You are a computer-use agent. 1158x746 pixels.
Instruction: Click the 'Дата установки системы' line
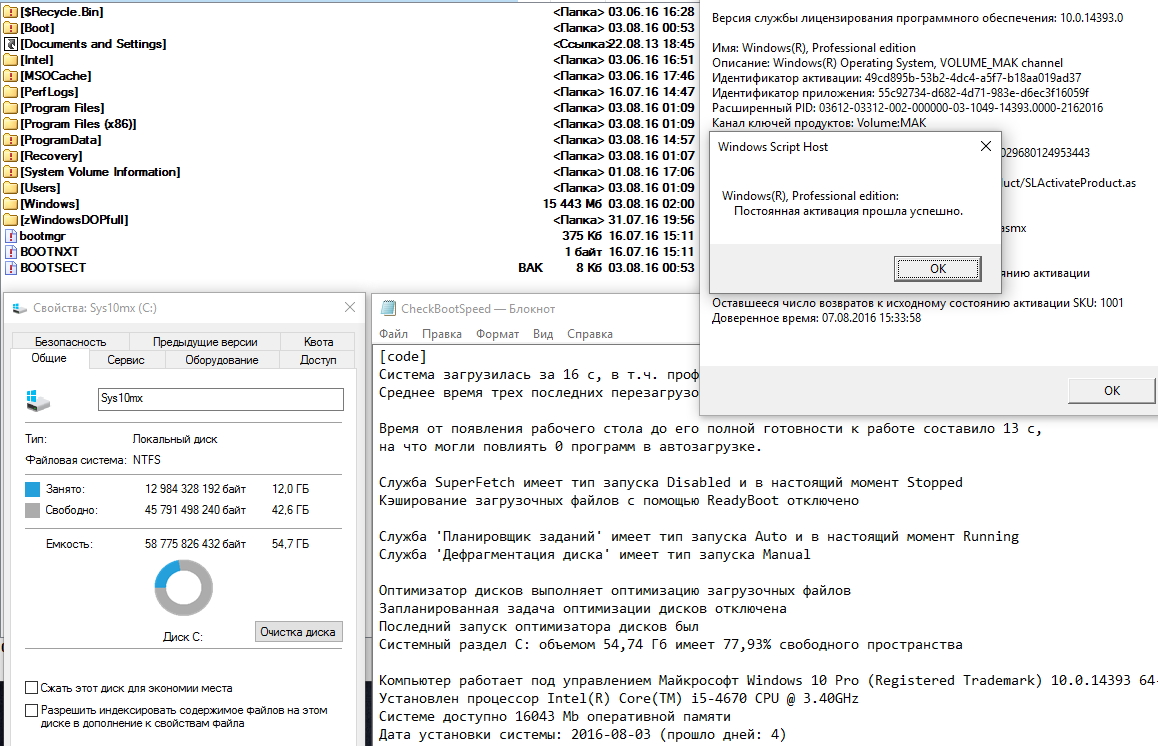(x=583, y=735)
